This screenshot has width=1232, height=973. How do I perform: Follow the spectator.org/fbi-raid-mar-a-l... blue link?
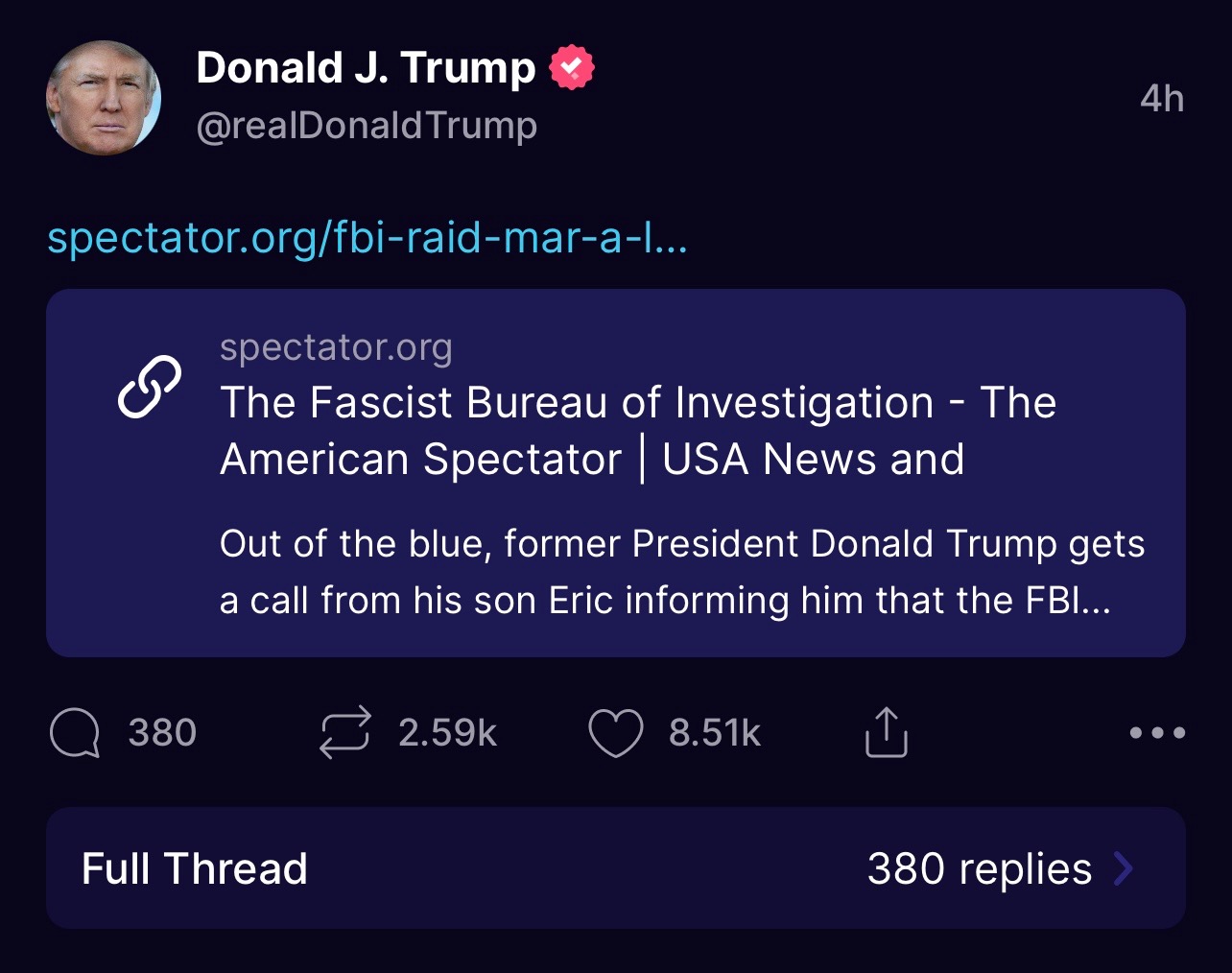[x=367, y=238]
